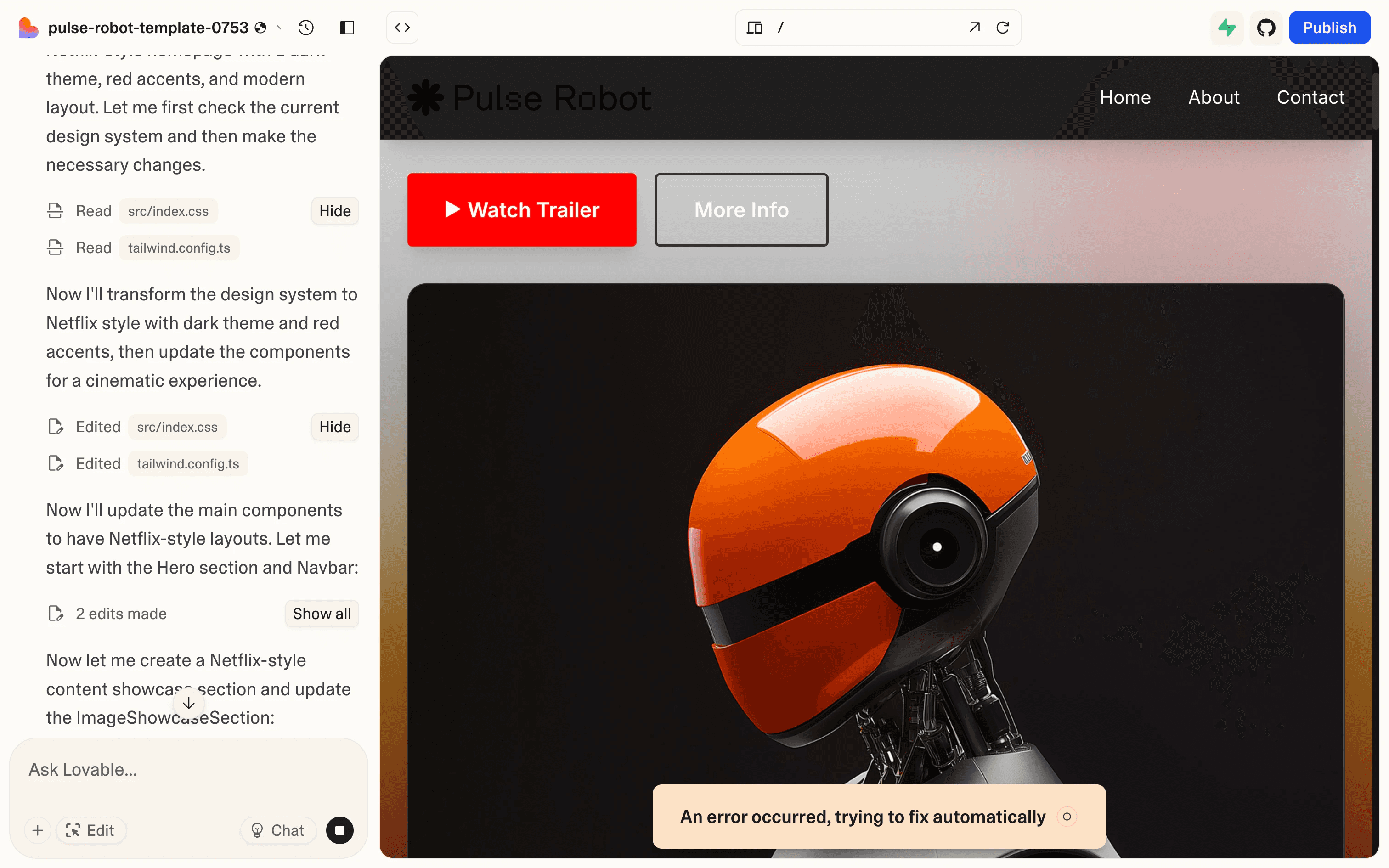Click the Edited icon beside tailwind.config.ts
Viewport: 1389px width, 868px height.
(56, 464)
